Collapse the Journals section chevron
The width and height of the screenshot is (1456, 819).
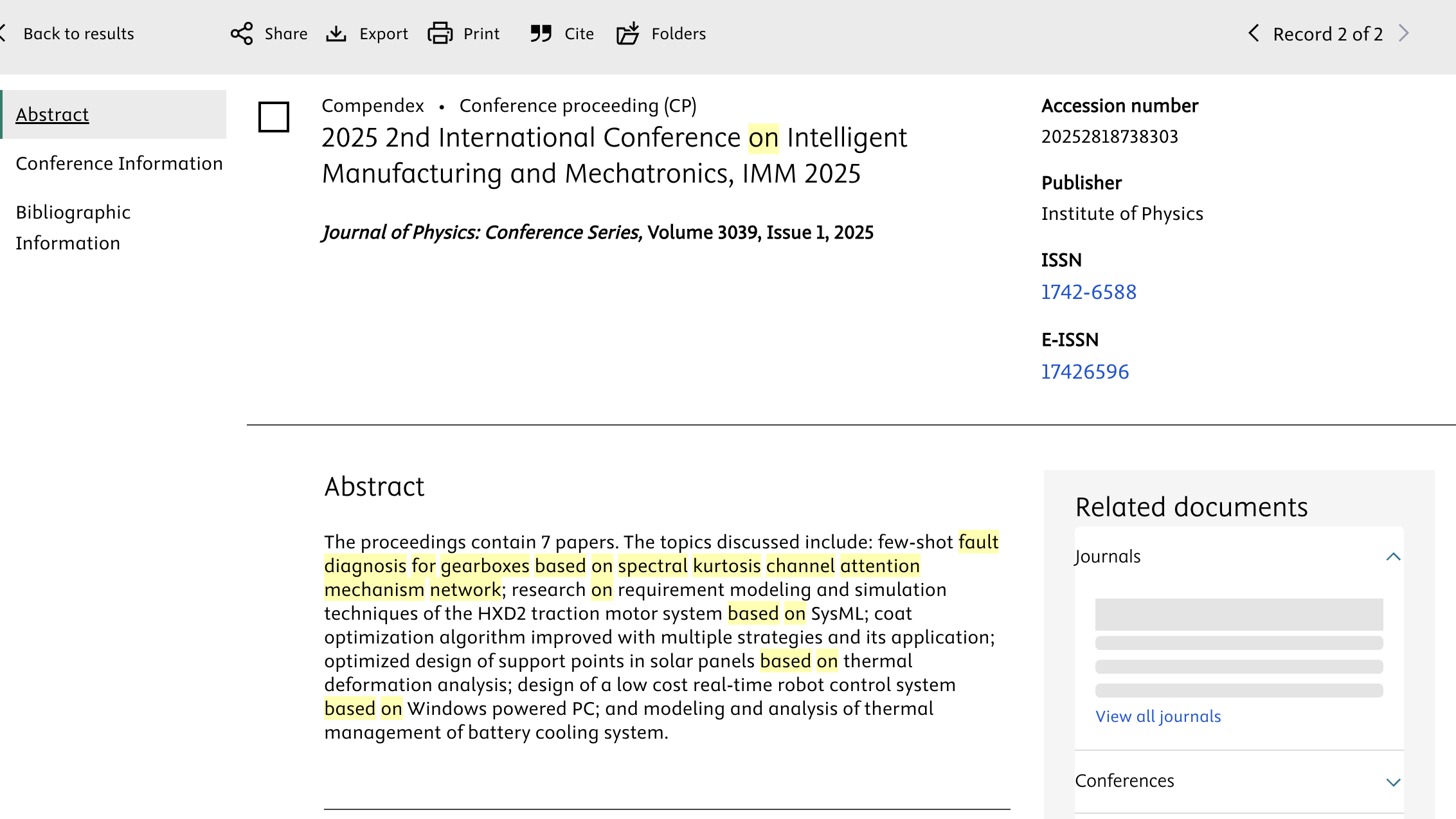click(x=1393, y=557)
